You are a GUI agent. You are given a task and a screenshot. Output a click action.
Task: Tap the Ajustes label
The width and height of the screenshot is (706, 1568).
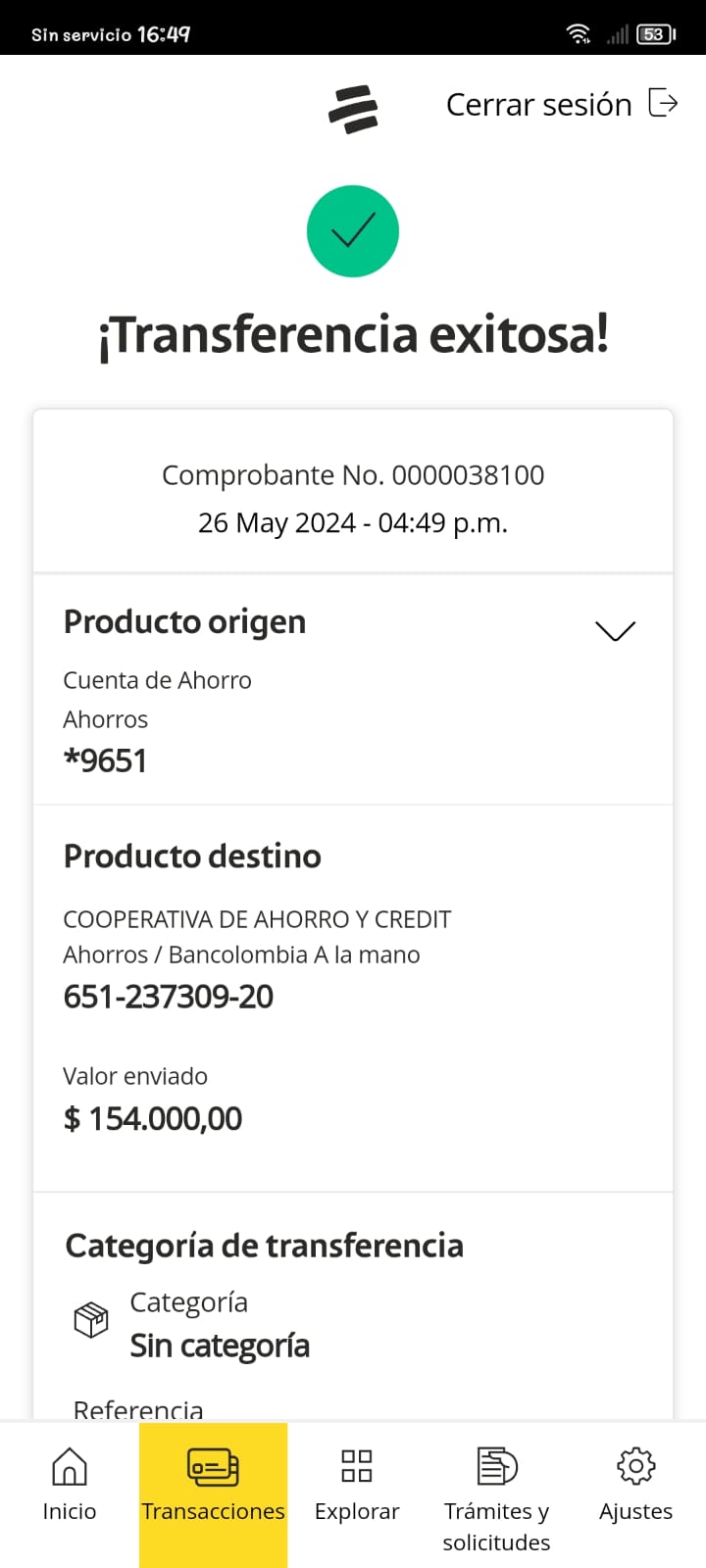coord(635,1511)
